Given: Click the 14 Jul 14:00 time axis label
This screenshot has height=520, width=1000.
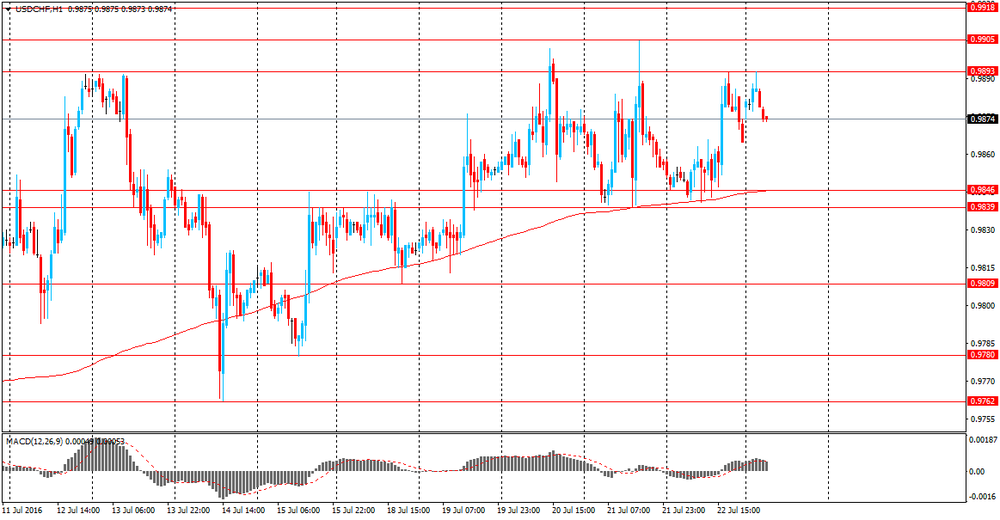Looking at the screenshot, I should (x=242, y=510).
